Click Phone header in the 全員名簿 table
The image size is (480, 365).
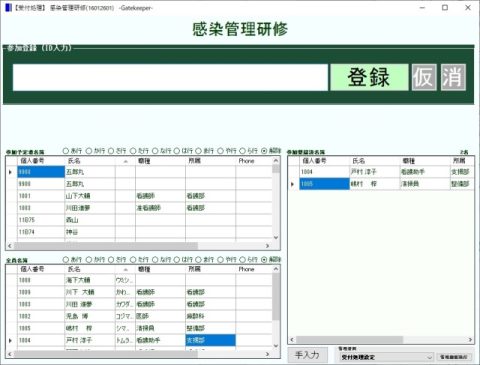254,269
